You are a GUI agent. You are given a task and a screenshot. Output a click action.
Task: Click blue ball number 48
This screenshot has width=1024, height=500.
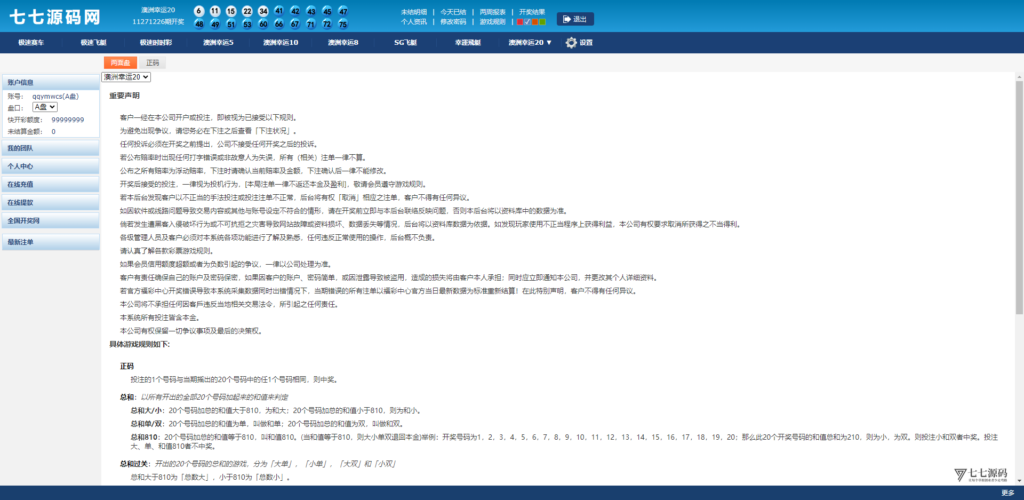[x=199, y=24]
